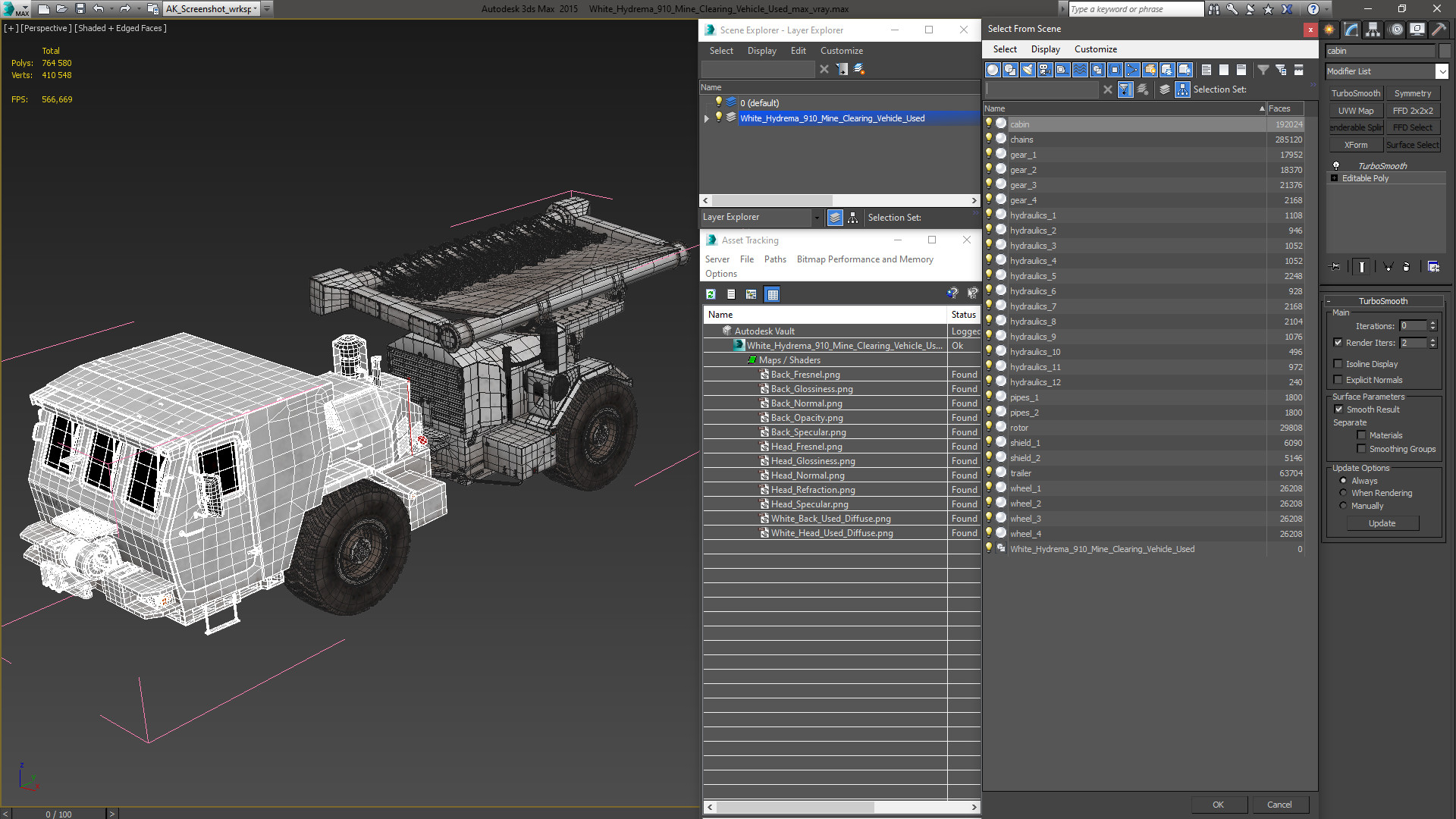
Task: Toggle Display Helpers filter icon
Action: click(x=1062, y=70)
